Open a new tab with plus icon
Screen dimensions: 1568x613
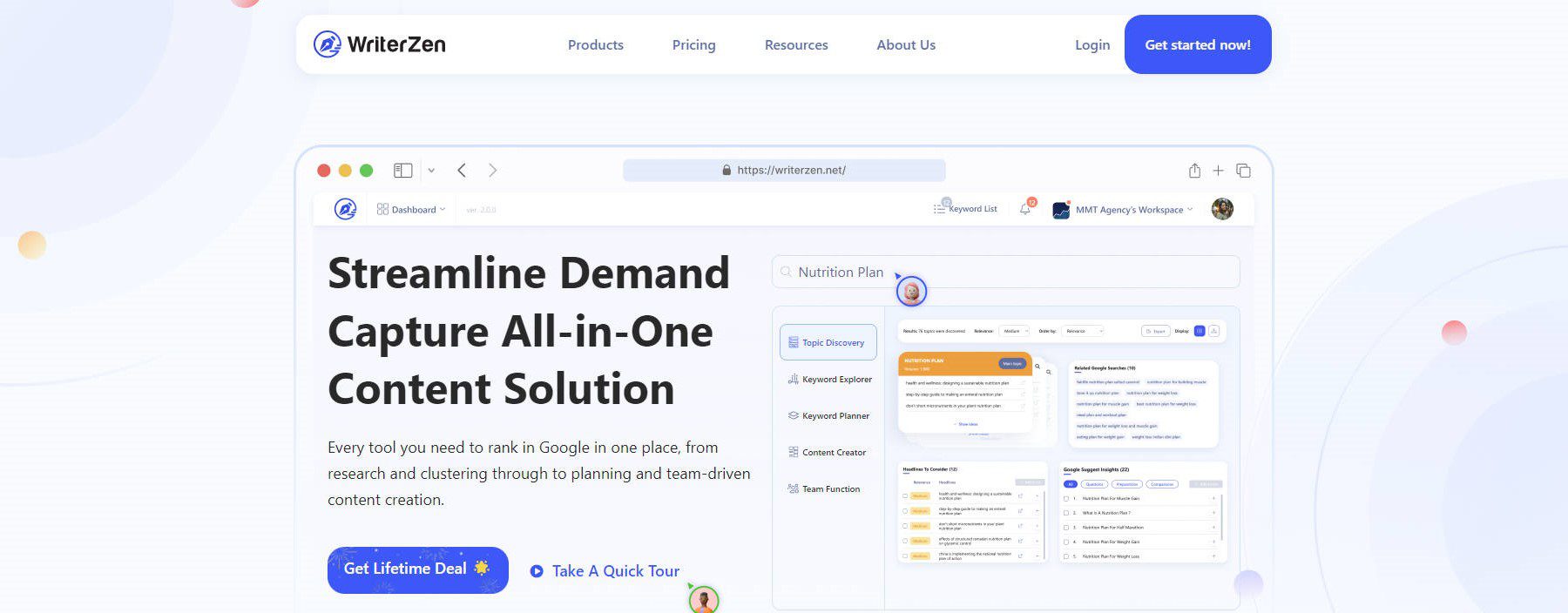tap(1218, 171)
